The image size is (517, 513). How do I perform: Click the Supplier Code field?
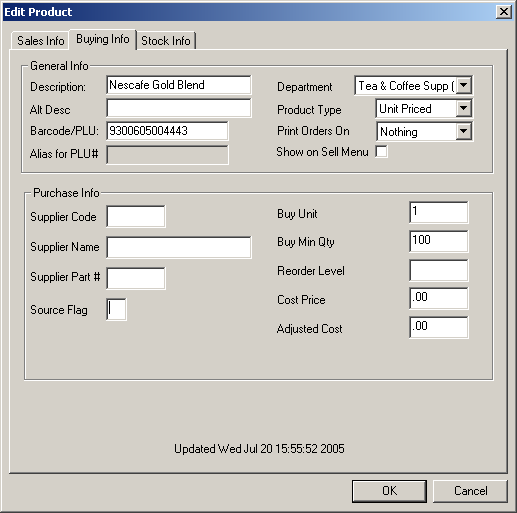136,217
